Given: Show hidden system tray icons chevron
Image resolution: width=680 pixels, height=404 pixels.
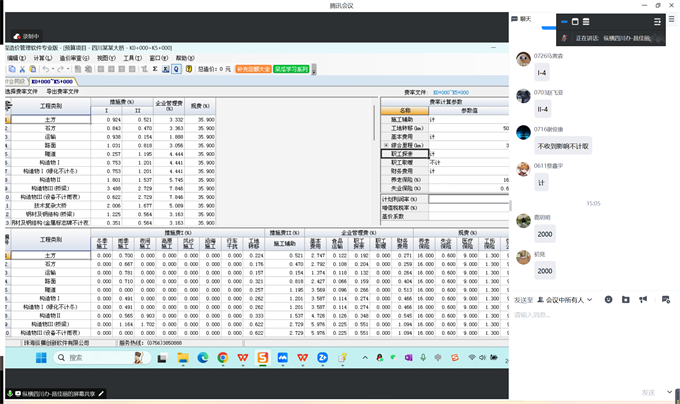Looking at the screenshot, I should [x=365, y=358].
